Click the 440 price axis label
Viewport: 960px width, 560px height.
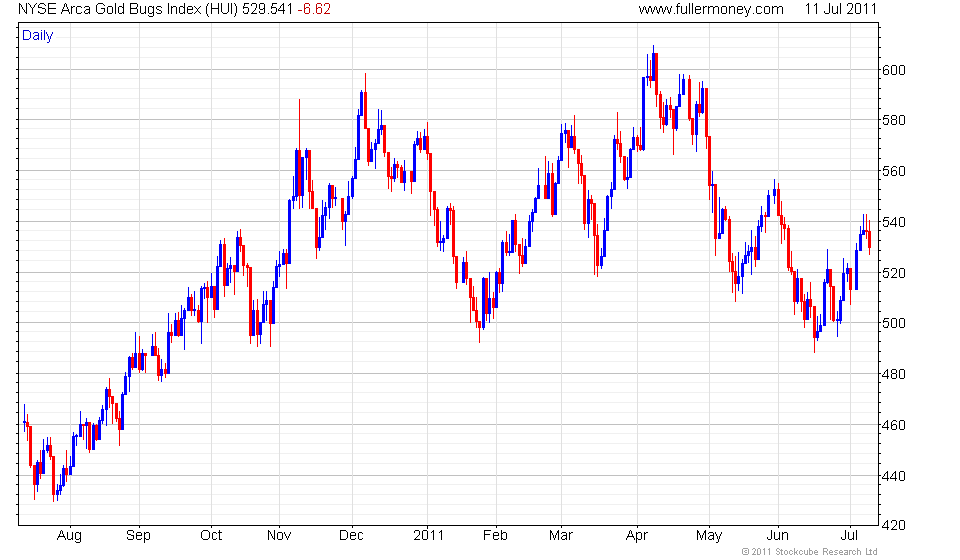pyautogui.click(x=893, y=476)
